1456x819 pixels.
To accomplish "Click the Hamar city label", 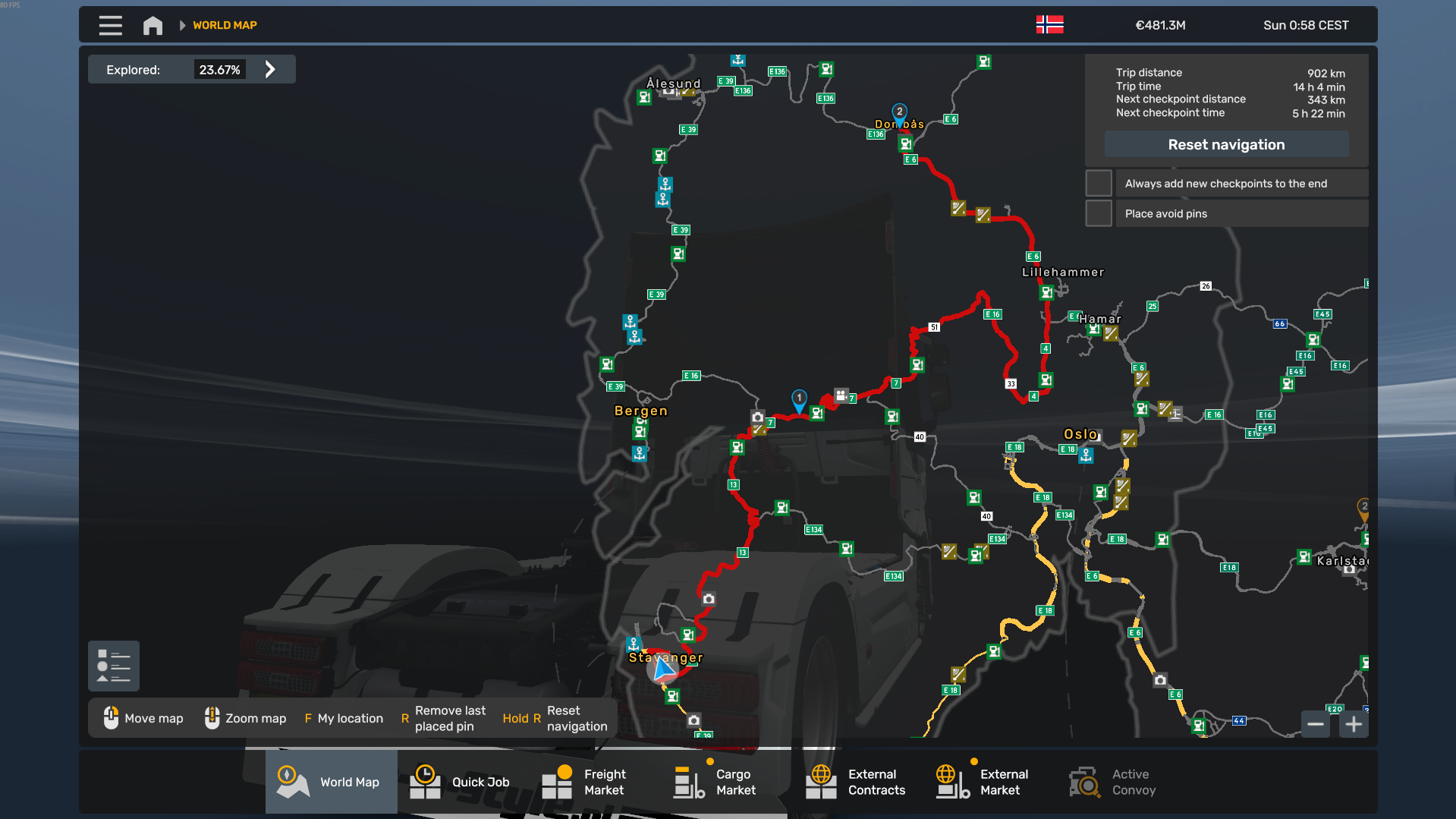I will pos(1099,319).
